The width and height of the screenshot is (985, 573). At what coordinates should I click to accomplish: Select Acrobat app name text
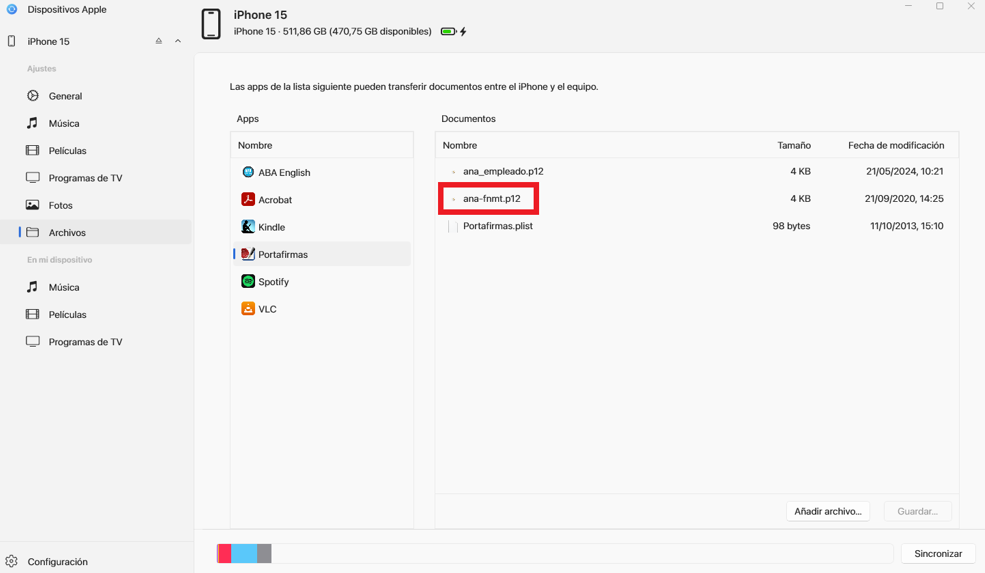point(275,200)
